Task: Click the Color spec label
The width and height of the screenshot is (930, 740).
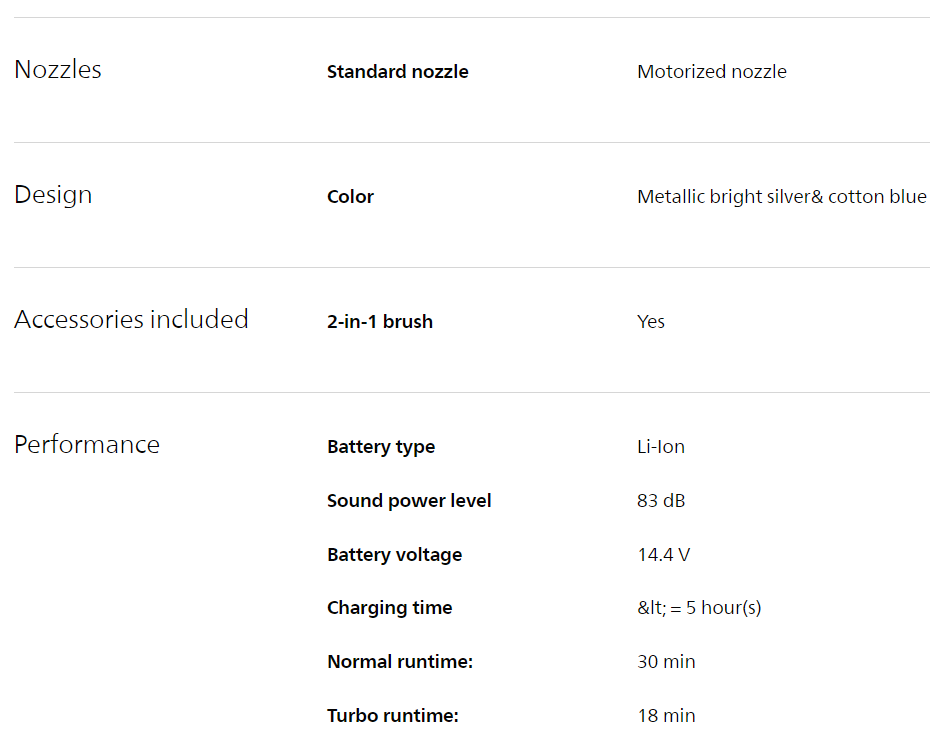Action: click(350, 197)
